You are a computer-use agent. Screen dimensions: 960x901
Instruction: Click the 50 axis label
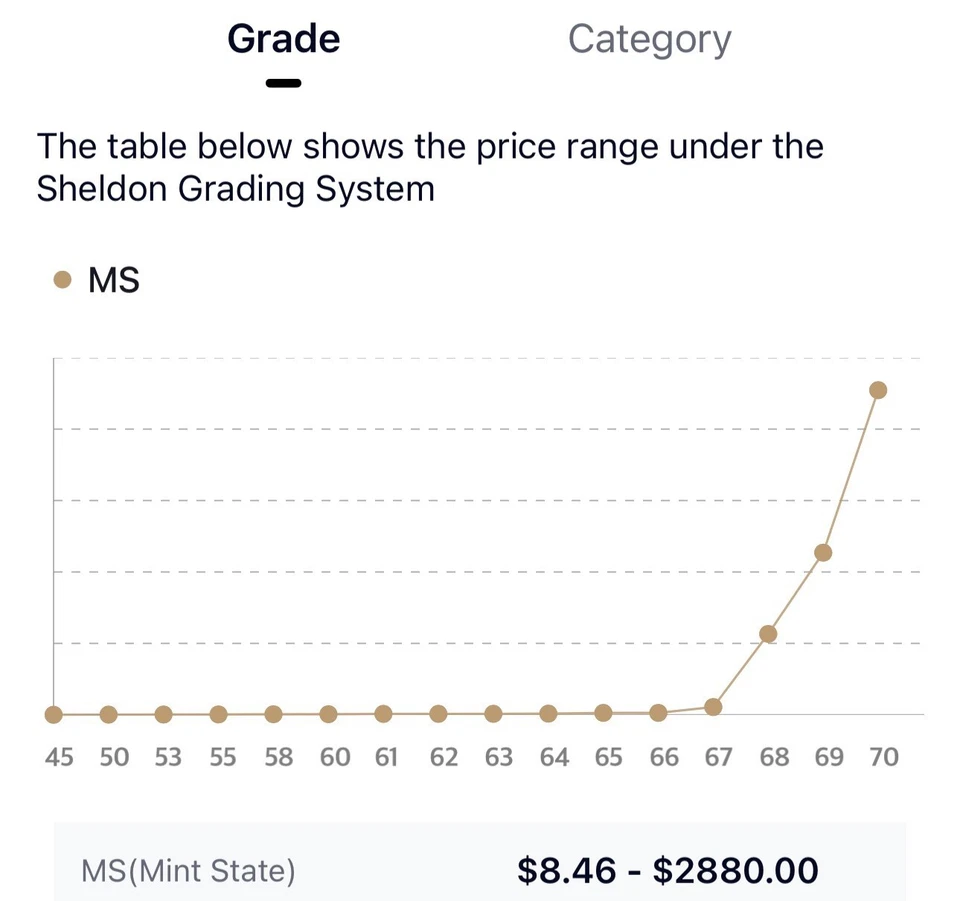(114, 758)
